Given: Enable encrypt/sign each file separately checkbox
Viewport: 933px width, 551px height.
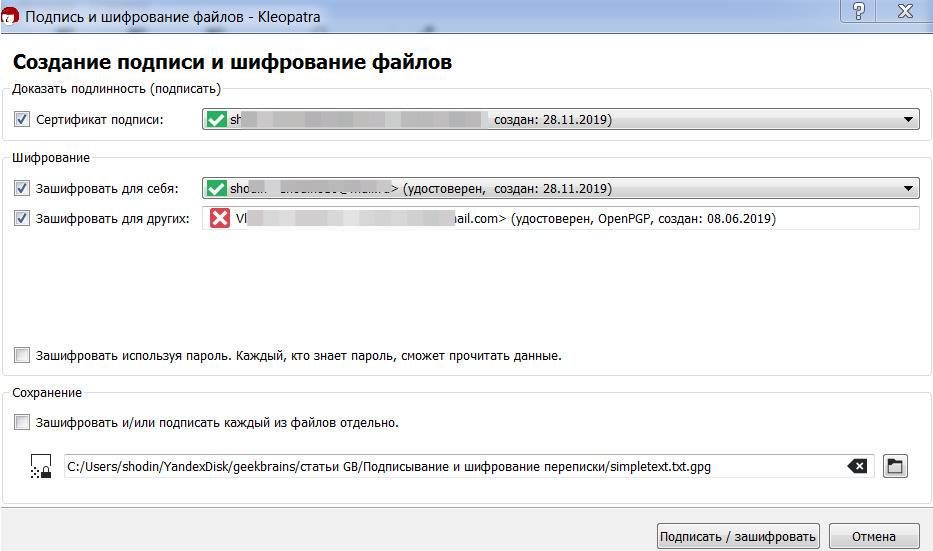Looking at the screenshot, I should pos(21,422).
